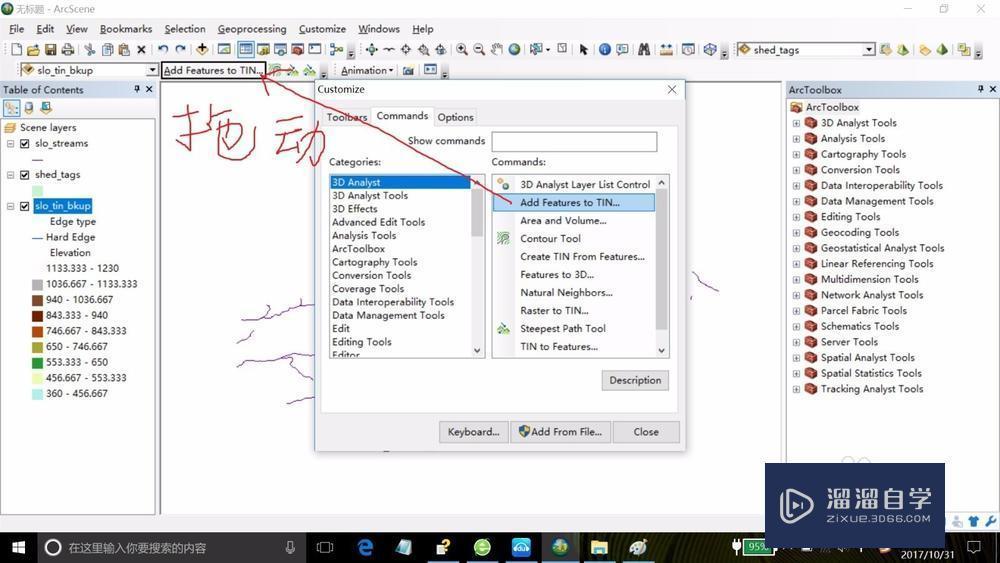
Task: Click the clock Time Slider window icon
Action: coord(688,49)
